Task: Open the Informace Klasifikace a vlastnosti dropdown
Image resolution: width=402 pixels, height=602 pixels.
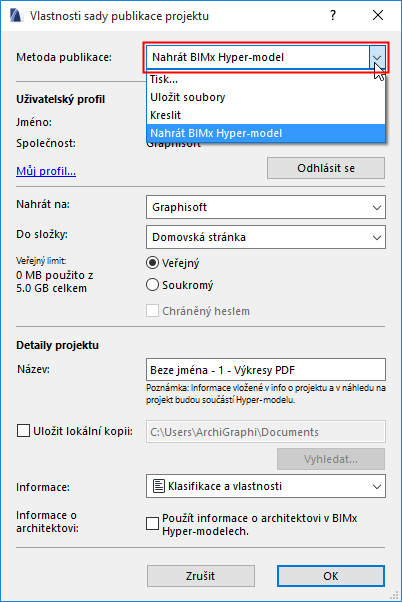Action: point(266,486)
